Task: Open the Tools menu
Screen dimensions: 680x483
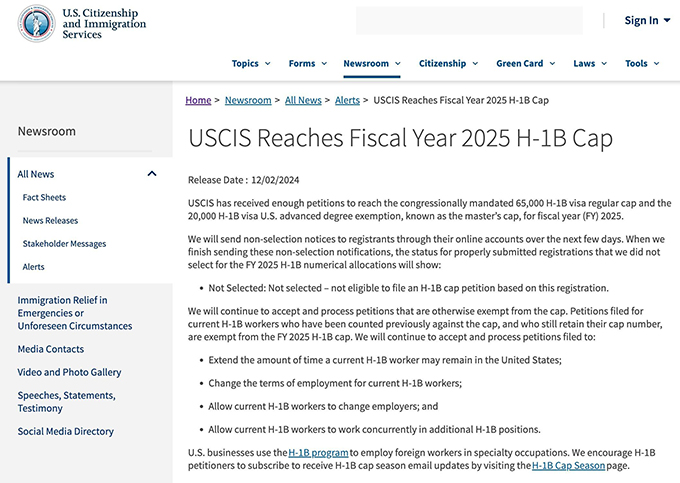Action: pos(642,63)
